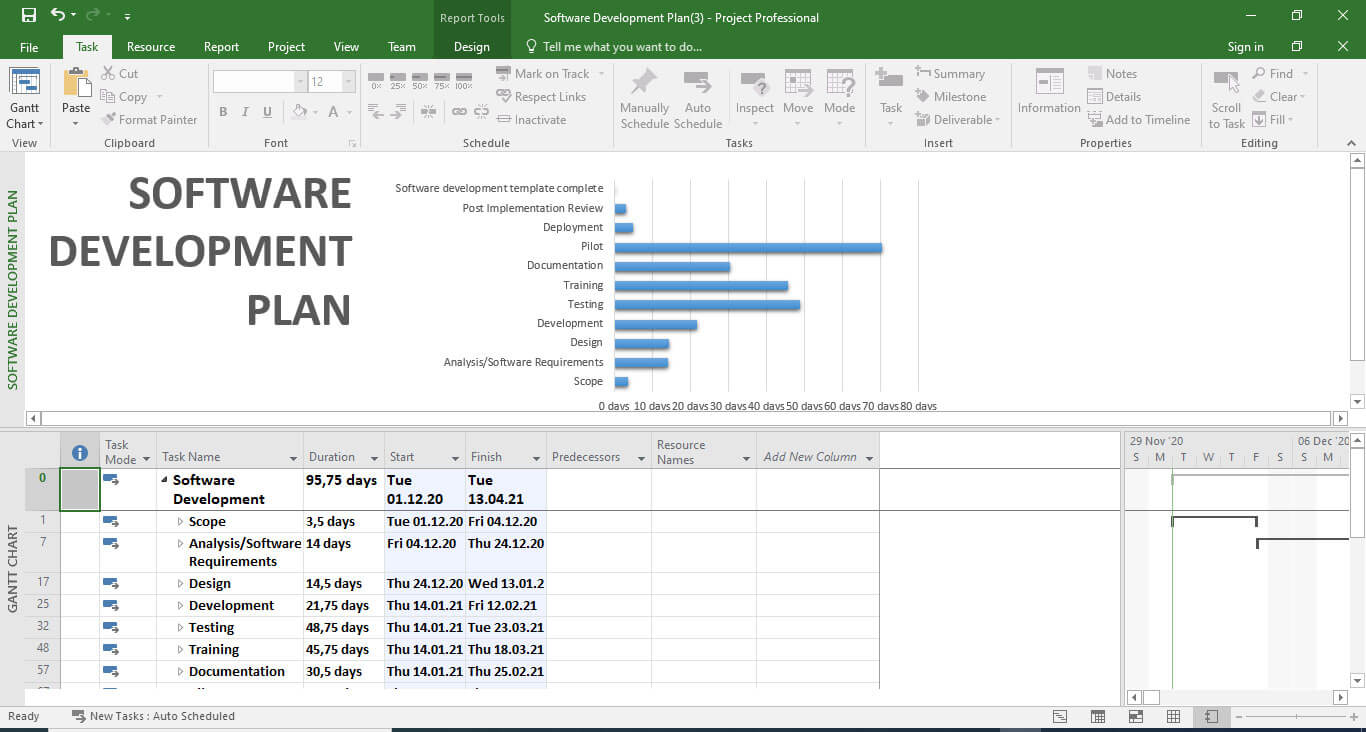Open the Mark on Track dropdown arrow
The image size is (1366, 732).
(x=600, y=74)
